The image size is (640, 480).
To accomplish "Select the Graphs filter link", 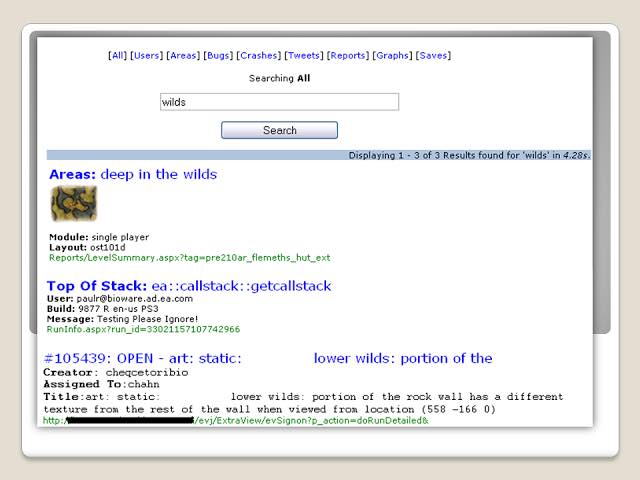I will (392, 56).
